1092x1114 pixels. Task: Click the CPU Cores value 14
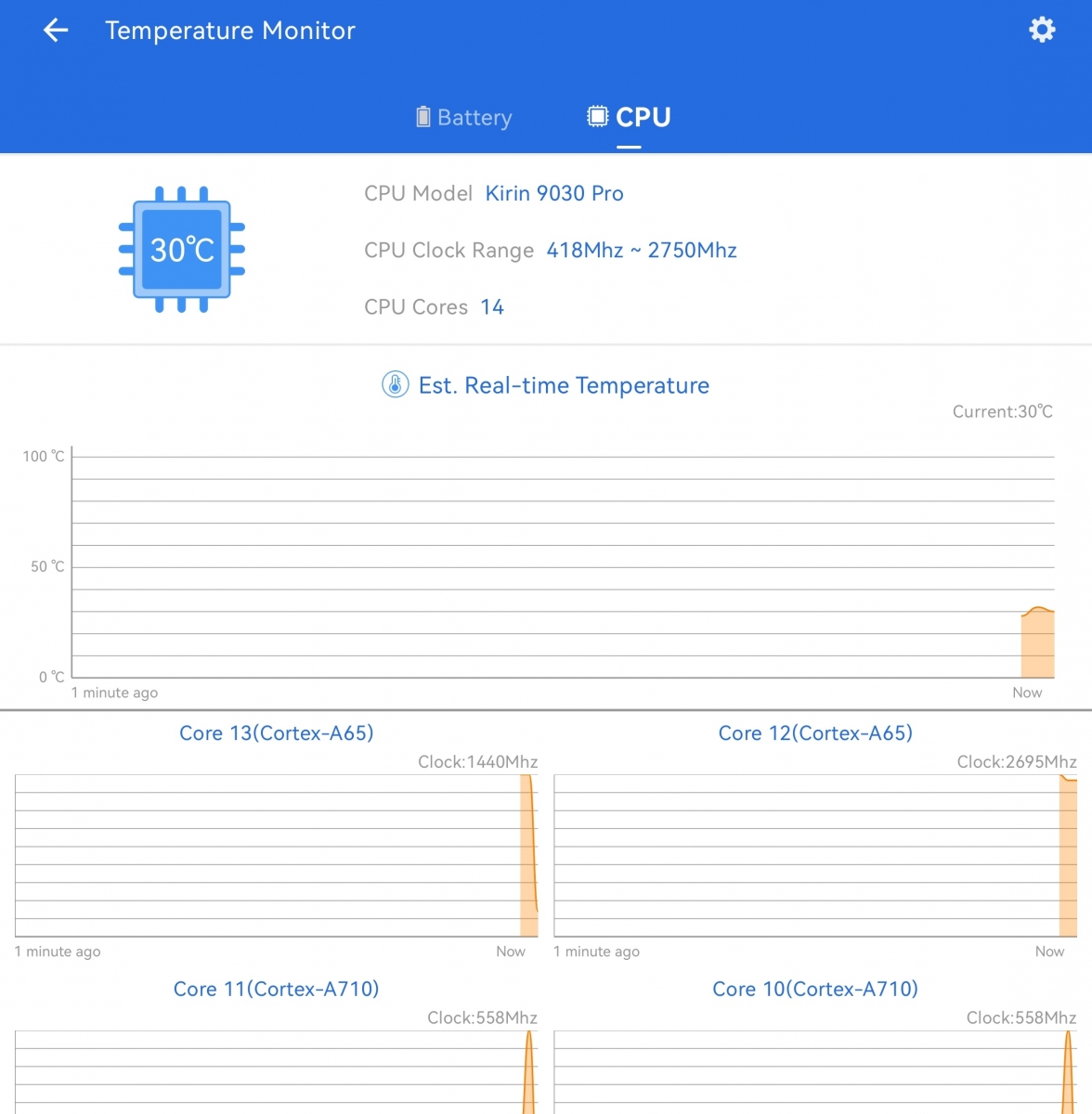tap(492, 307)
